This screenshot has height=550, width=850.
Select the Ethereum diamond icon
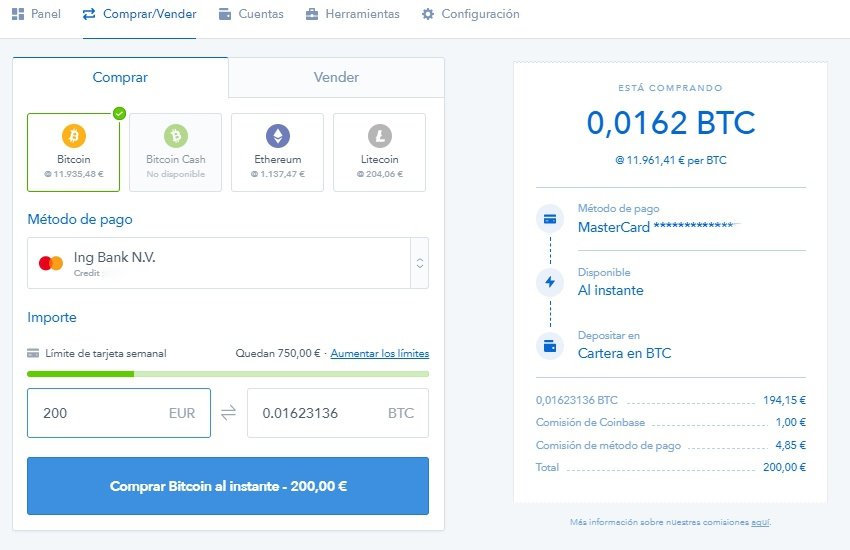click(x=278, y=136)
